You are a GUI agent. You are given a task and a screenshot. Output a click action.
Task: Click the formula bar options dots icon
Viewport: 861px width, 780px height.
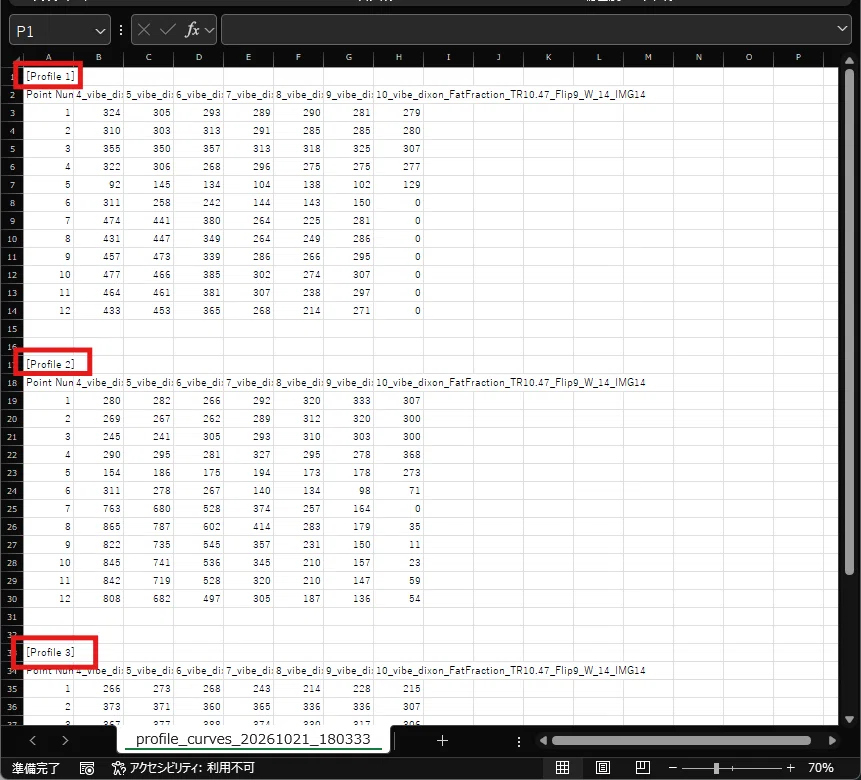pyautogui.click(x=121, y=30)
